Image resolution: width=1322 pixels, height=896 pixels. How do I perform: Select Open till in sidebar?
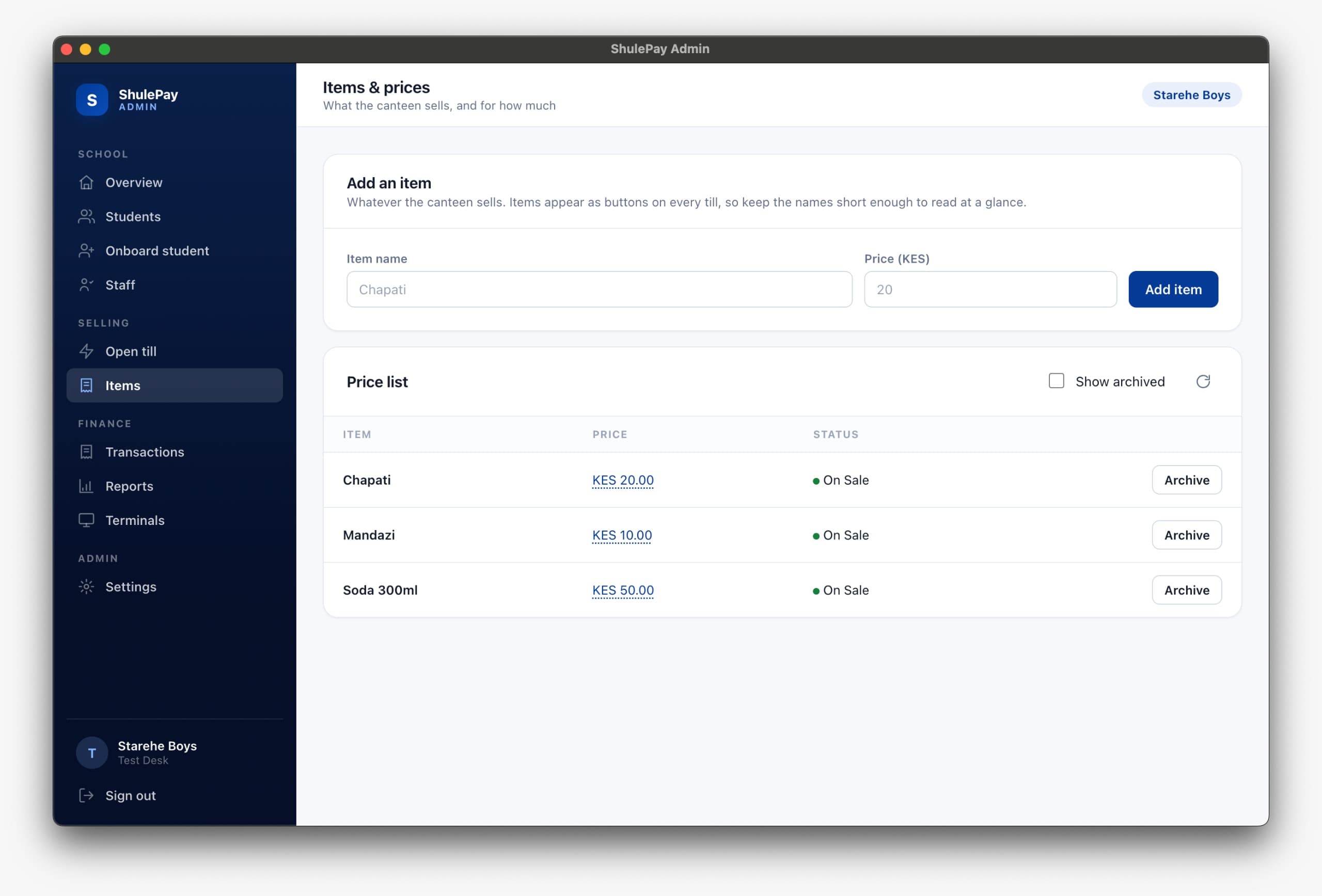(175, 351)
